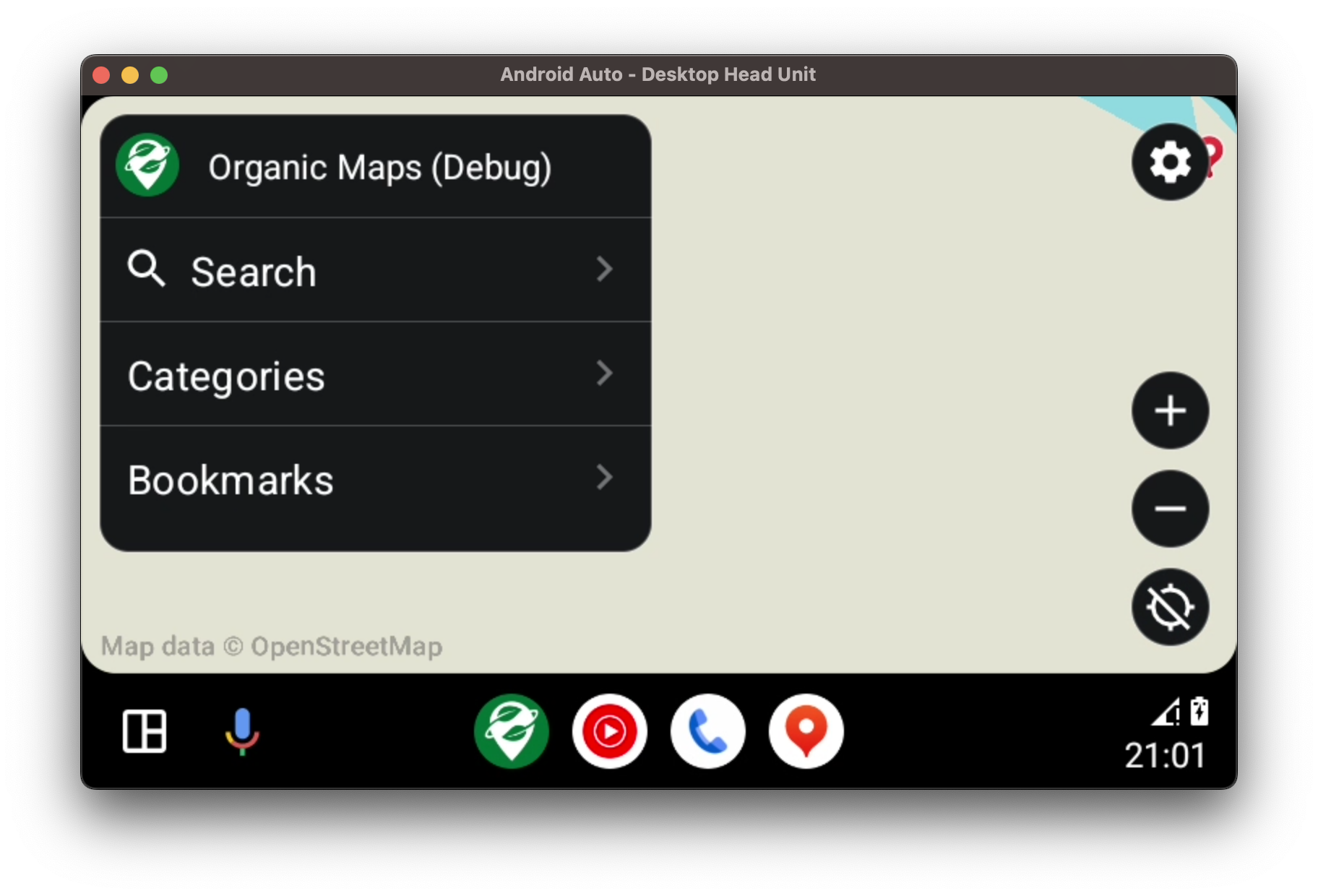Screen dimensions: 1318x896
Task: Click the battery status indicator
Action: pyautogui.click(x=1199, y=710)
